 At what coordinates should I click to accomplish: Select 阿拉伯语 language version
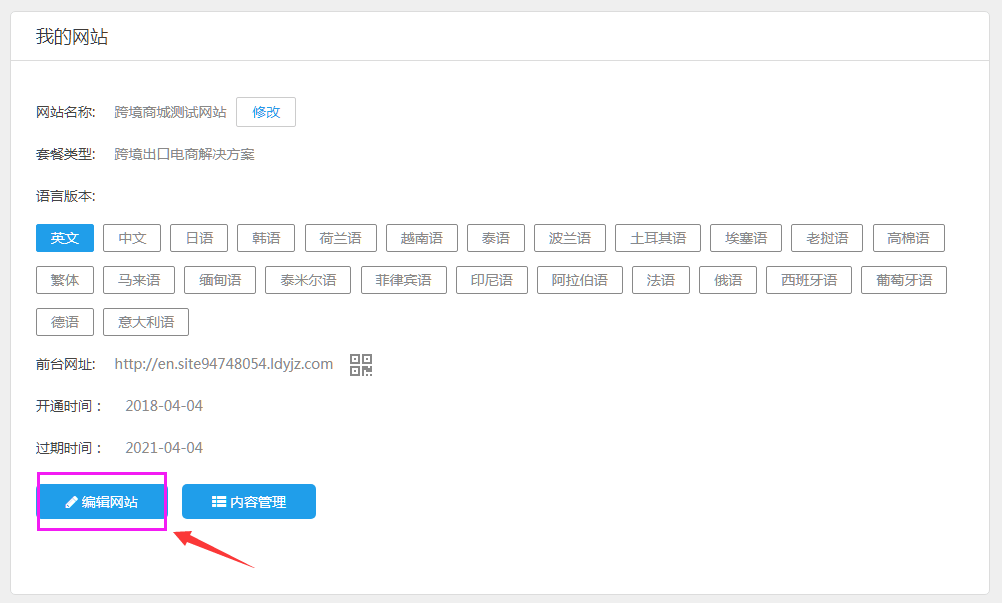(580, 280)
